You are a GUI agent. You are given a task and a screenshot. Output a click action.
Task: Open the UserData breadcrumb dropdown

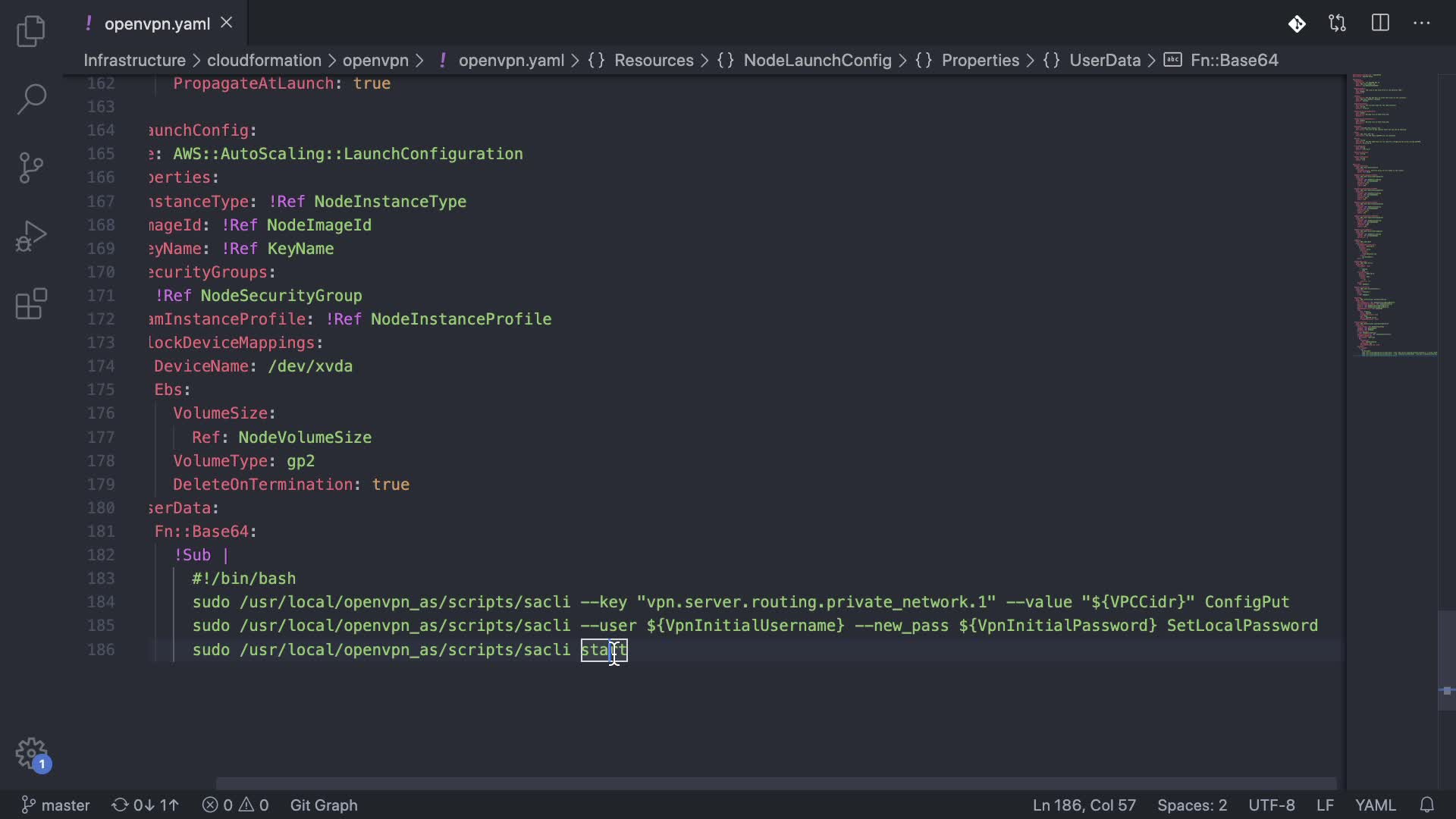(1104, 60)
